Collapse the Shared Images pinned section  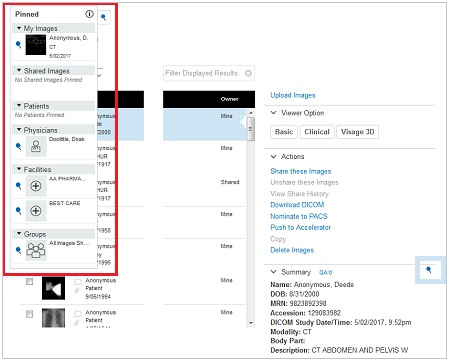click(19, 70)
